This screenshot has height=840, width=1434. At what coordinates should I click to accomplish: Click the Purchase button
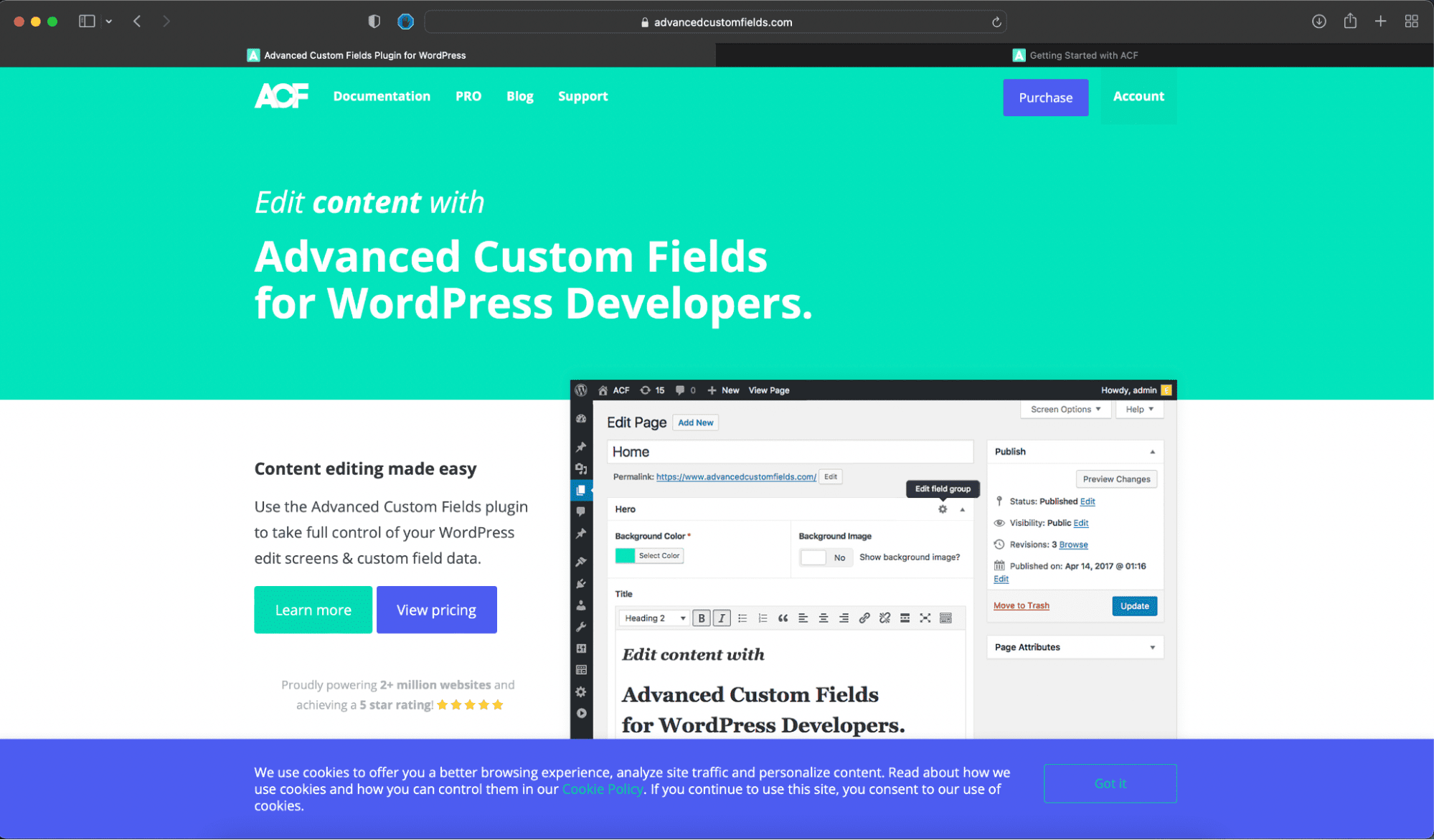[x=1045, y=98]
